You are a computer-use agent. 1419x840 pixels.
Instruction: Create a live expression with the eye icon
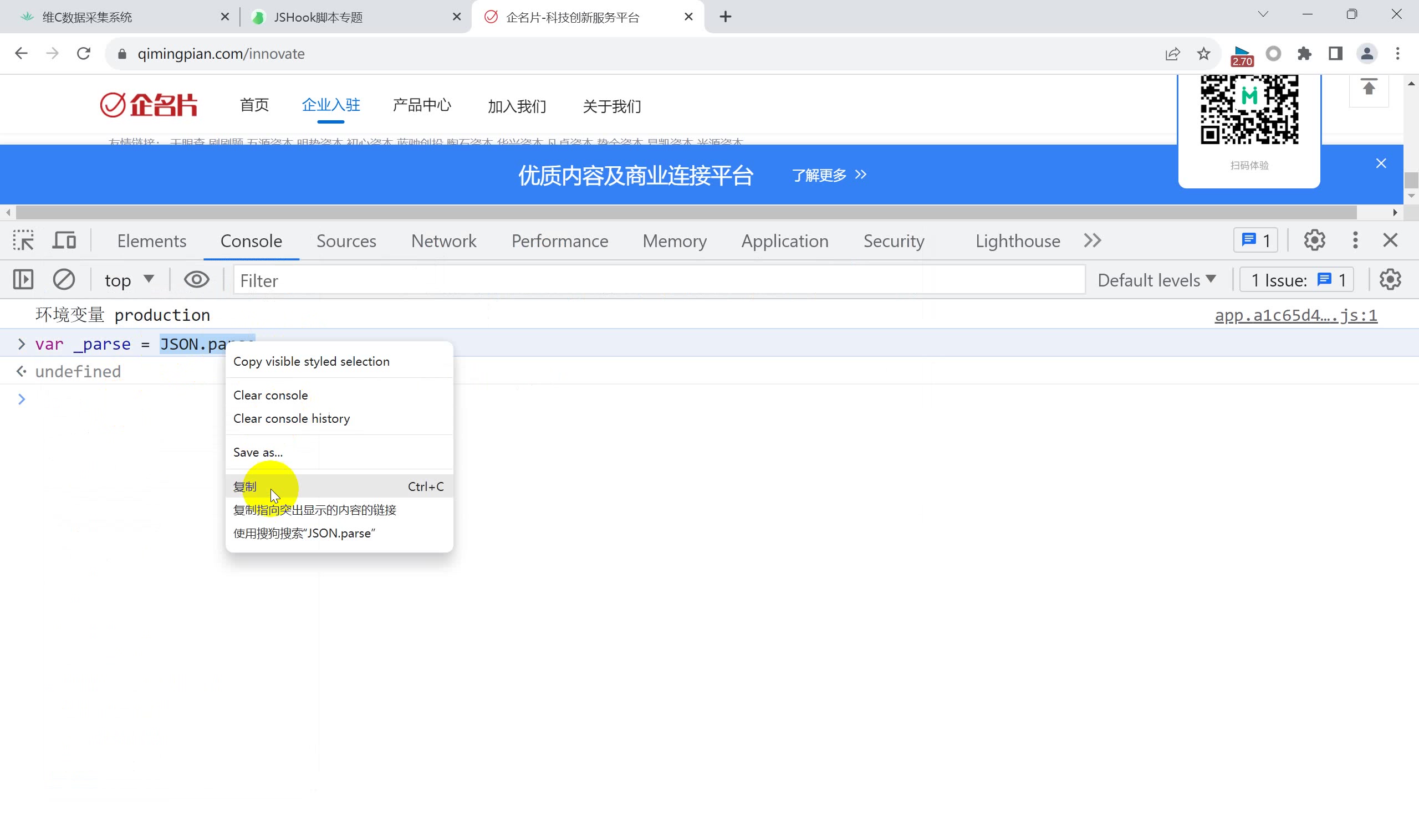click(x=196, y=279)
